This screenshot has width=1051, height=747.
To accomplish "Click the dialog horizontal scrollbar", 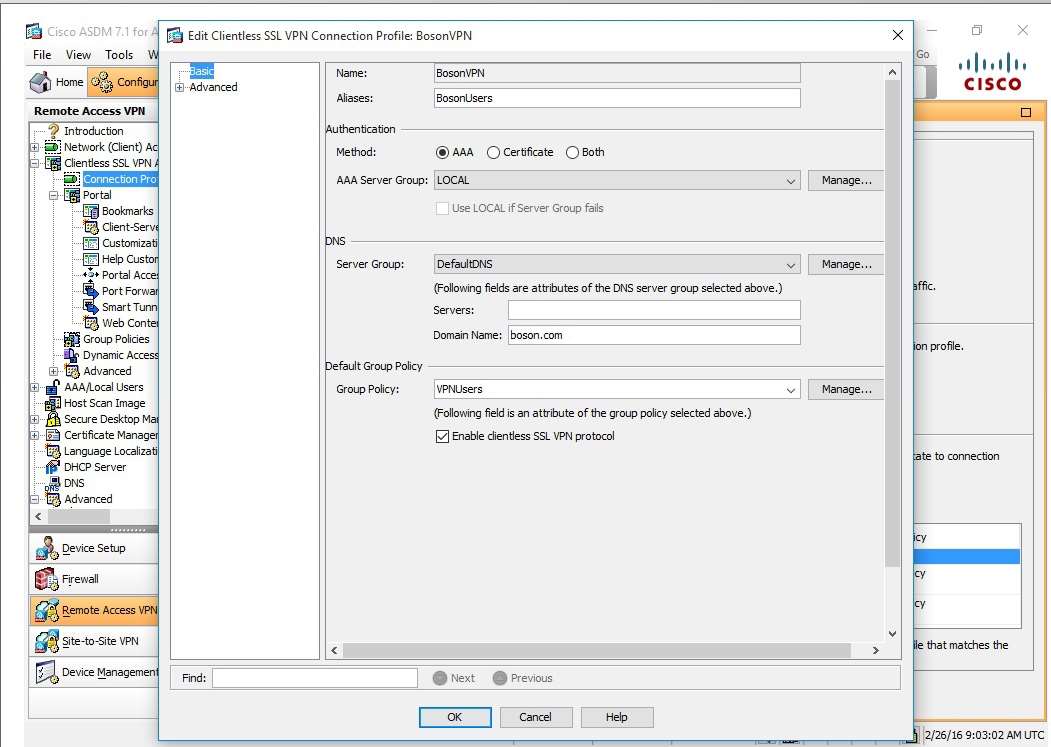I will coord(597,650).
